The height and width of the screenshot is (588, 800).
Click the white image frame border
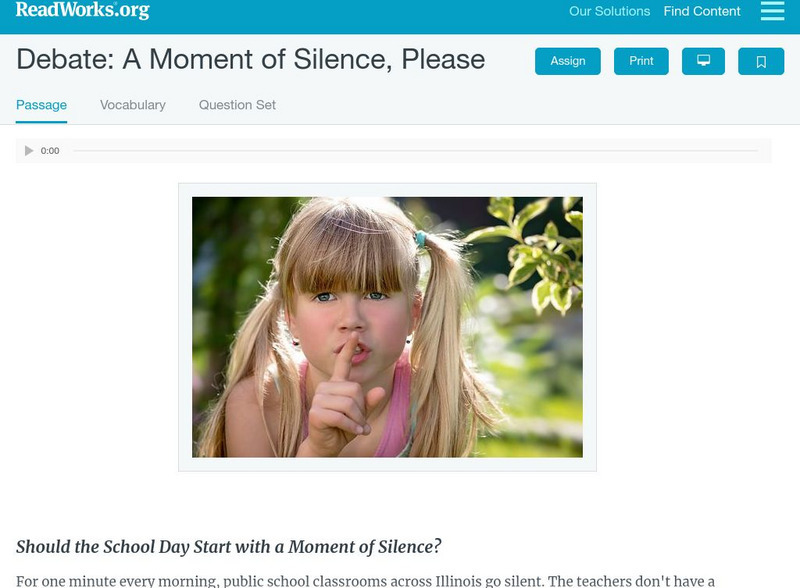(387, 190)
